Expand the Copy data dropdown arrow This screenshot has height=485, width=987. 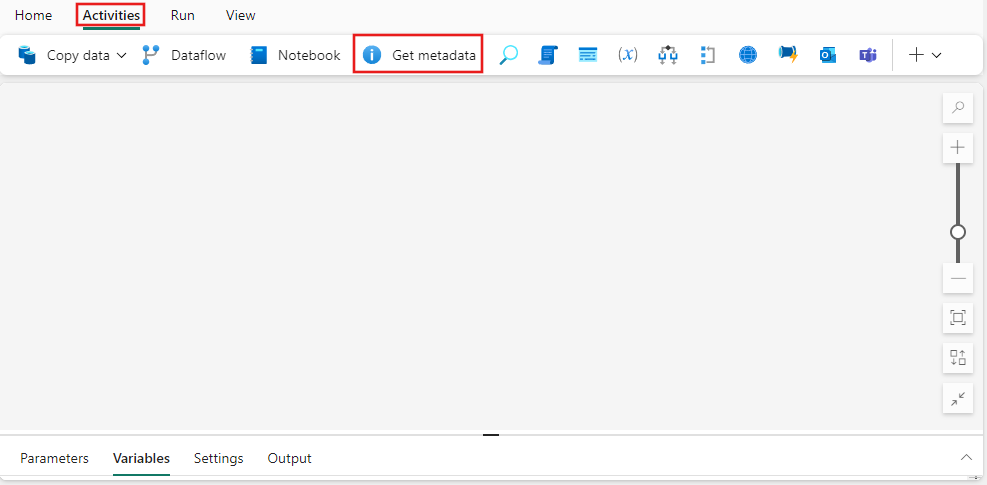tap(122, 55)
